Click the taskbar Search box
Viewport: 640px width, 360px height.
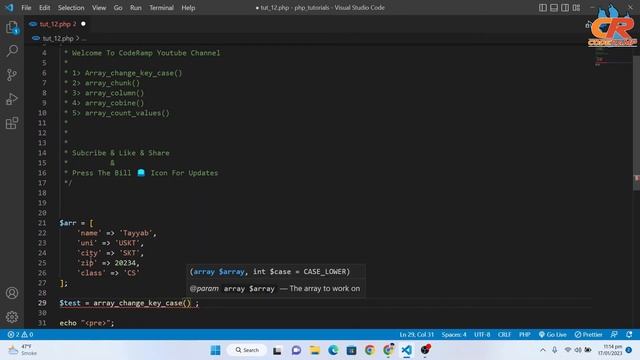(247, 350)
